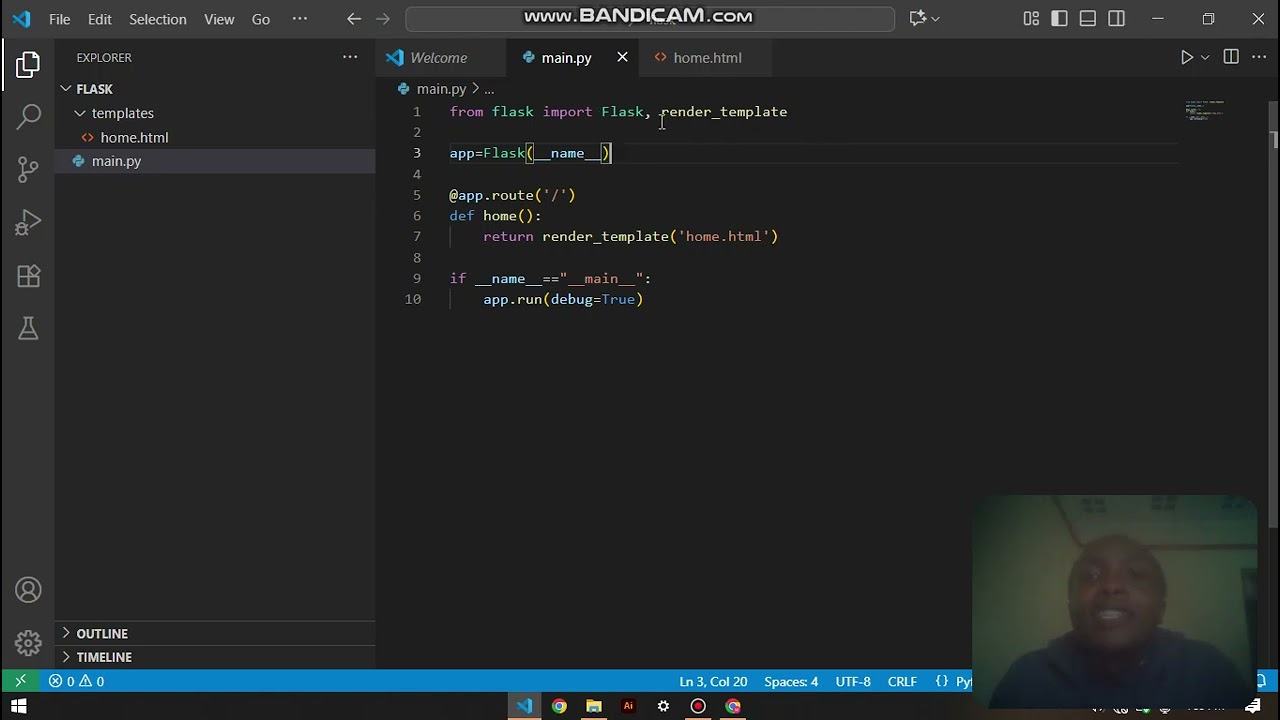Image resolution: width=1280 pixels, height=720 pixels.
Task: Change encoding via UTF-8 status item
Action: point(853,681)
